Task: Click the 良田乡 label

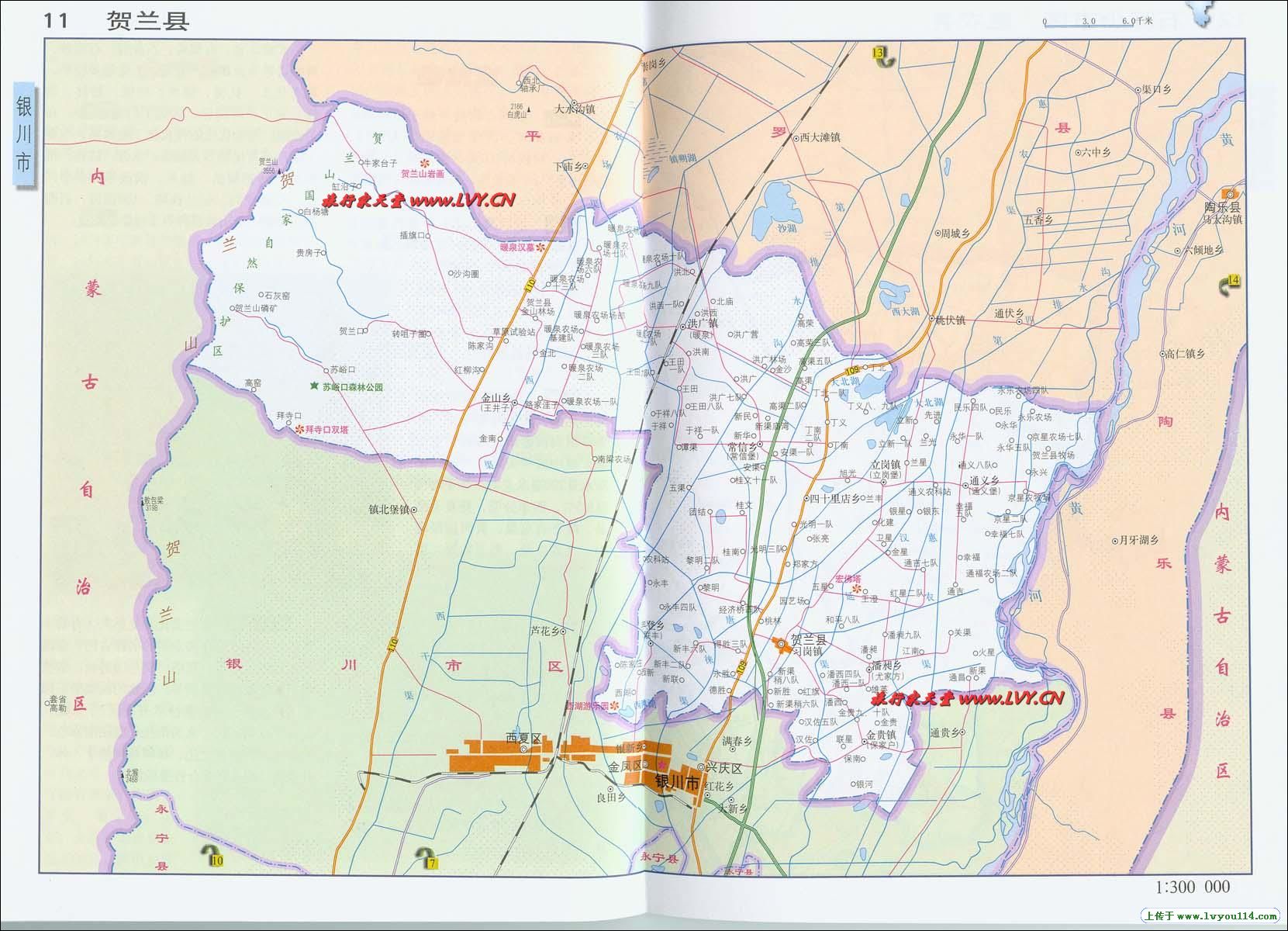Action: (611, 797)
